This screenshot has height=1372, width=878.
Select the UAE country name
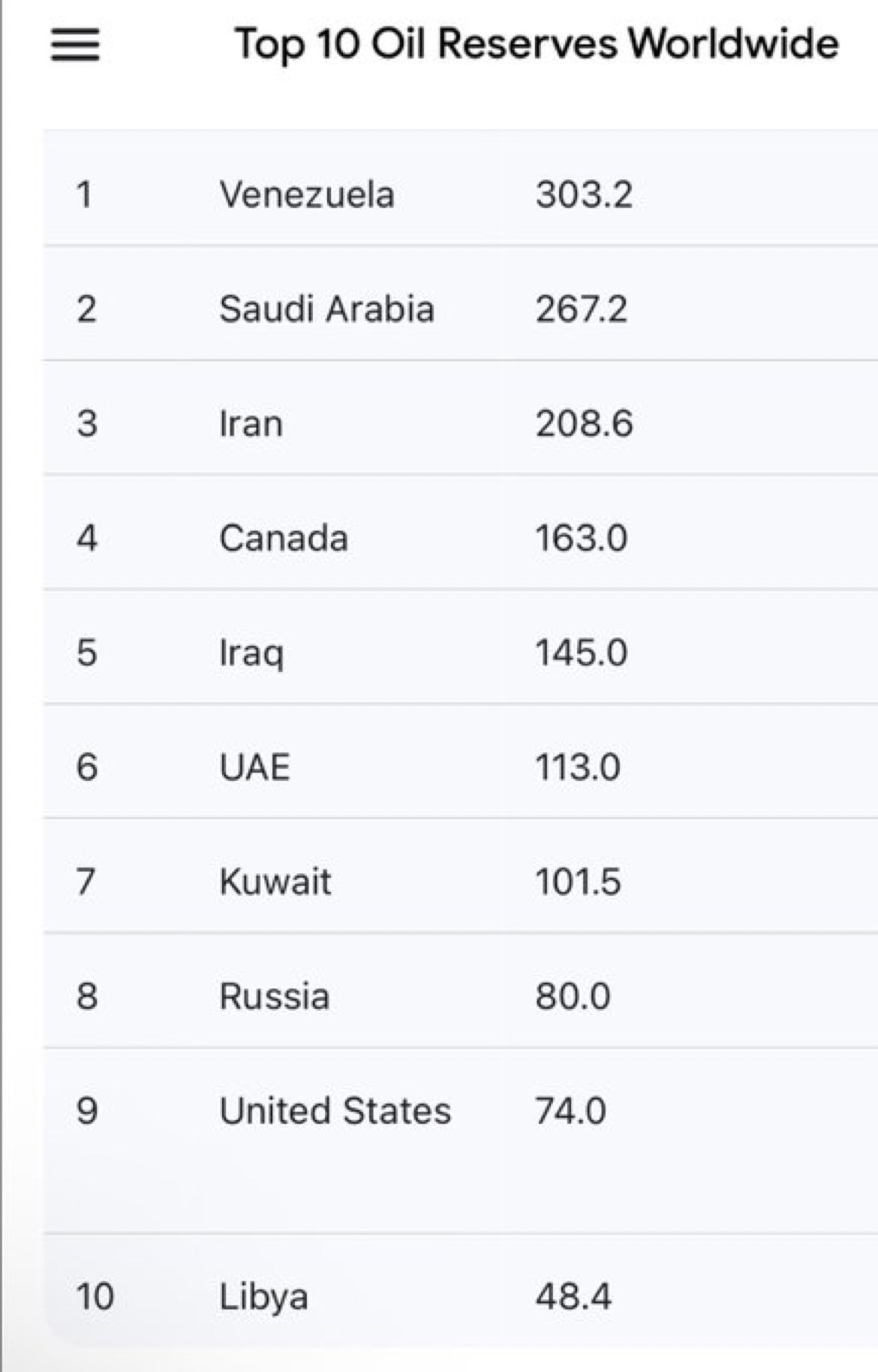point(254,767)
